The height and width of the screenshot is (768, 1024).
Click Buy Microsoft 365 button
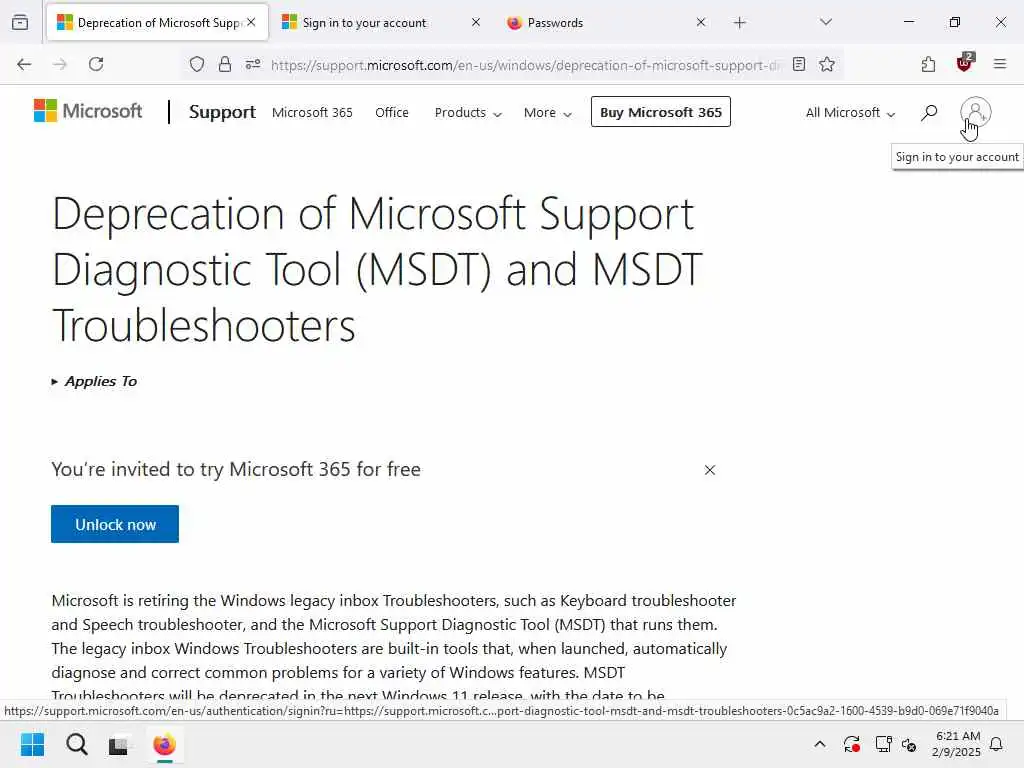pyautogui.click(x=661, y=112)
